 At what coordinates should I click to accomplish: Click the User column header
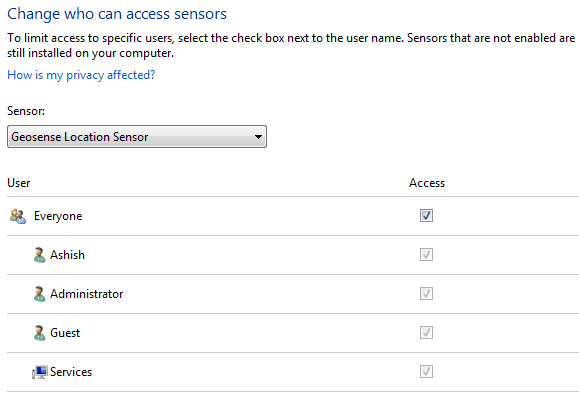18,183
